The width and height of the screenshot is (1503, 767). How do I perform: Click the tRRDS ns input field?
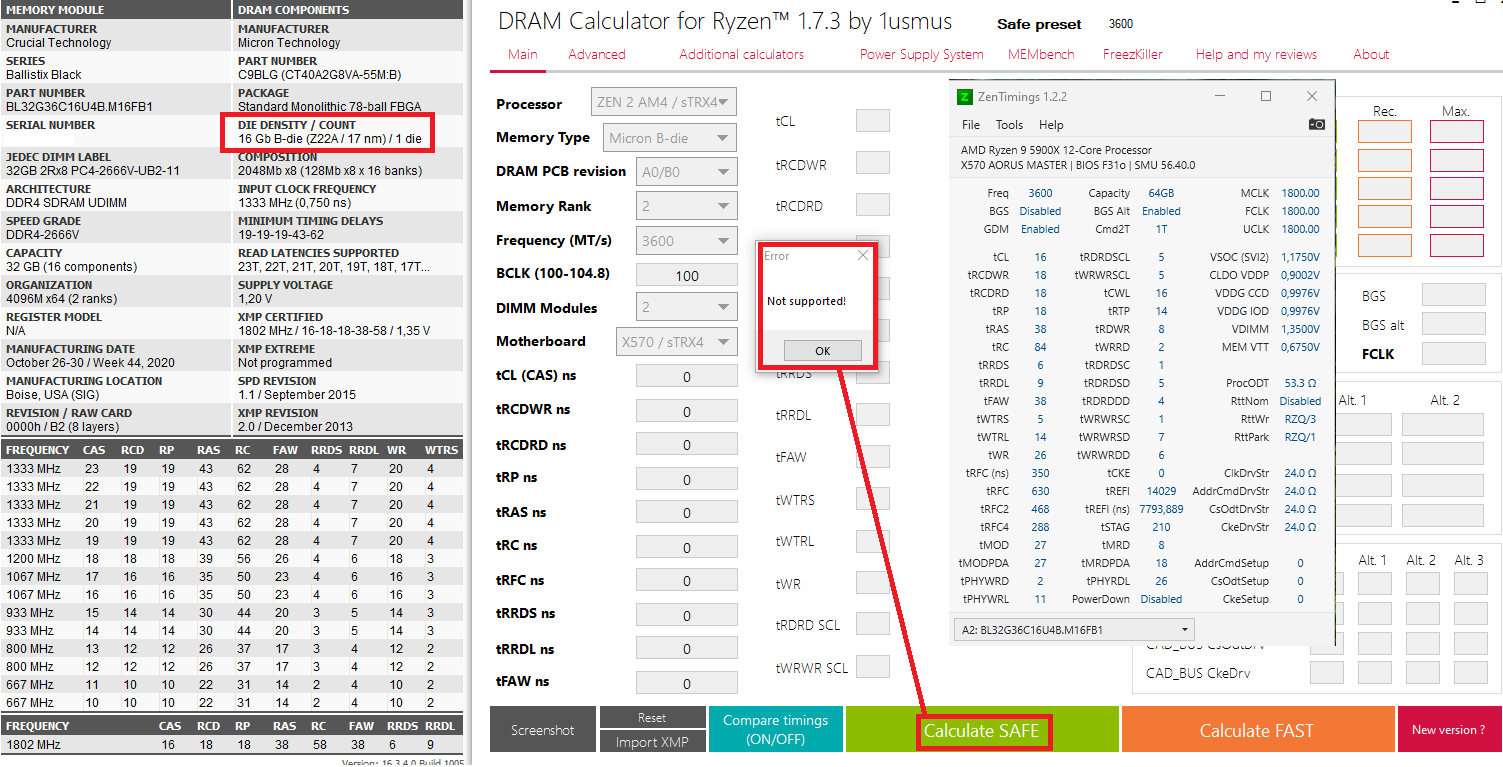tap(687, 615)
